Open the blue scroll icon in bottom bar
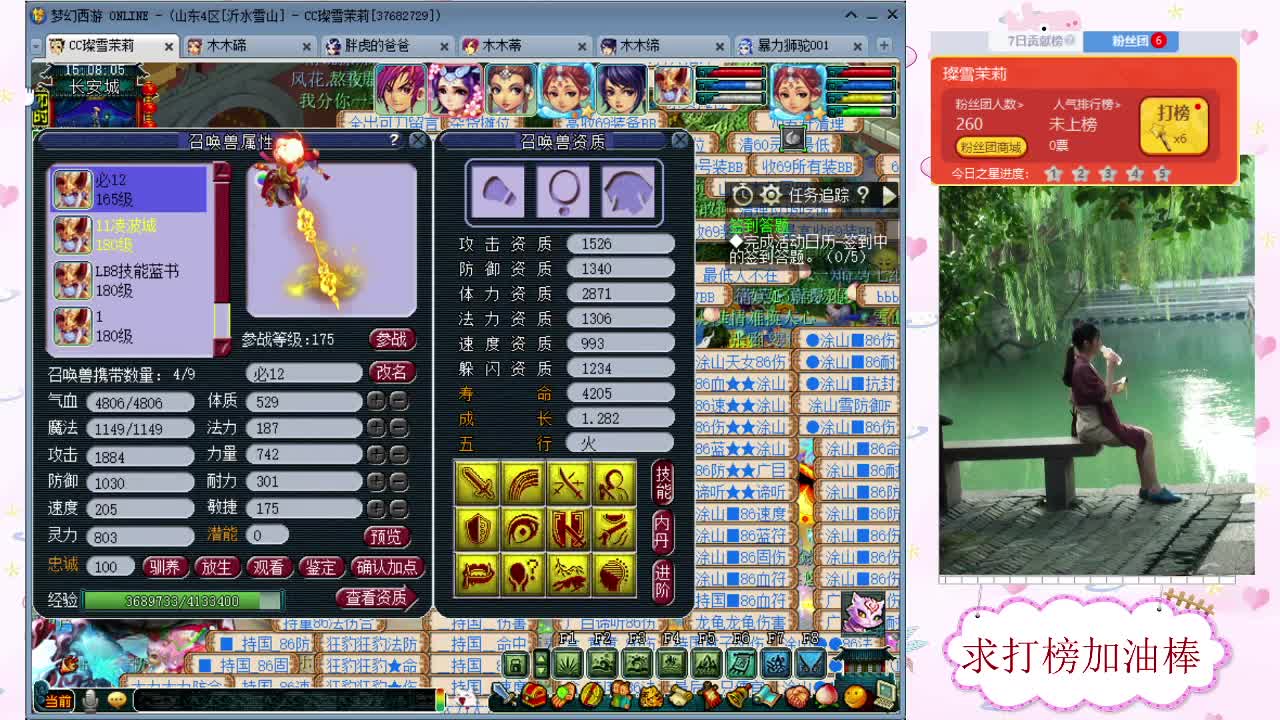 [x=766, y=695]
